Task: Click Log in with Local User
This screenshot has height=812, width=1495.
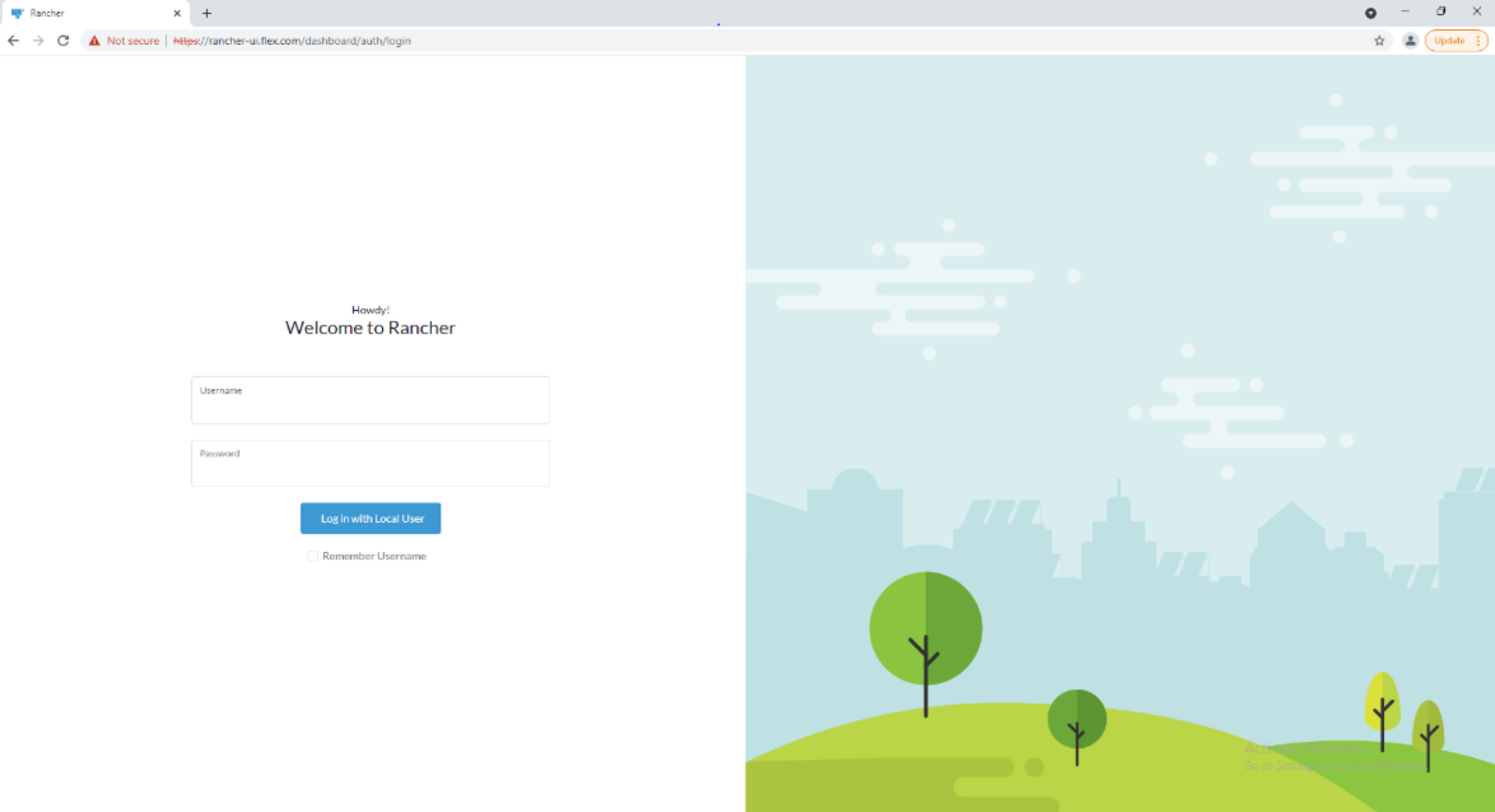Action: (x=371, y=518)
